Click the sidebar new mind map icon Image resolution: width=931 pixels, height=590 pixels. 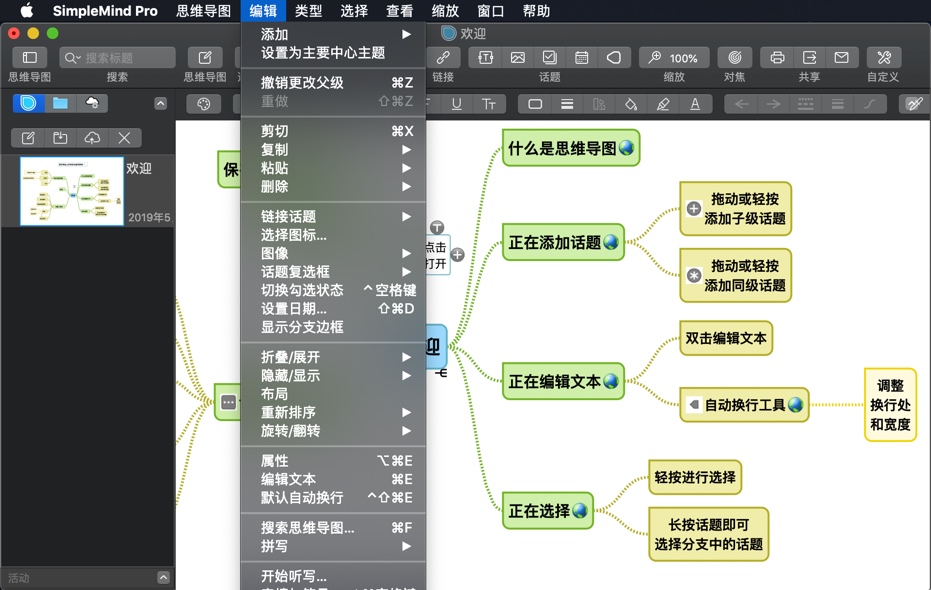(28, 138)
